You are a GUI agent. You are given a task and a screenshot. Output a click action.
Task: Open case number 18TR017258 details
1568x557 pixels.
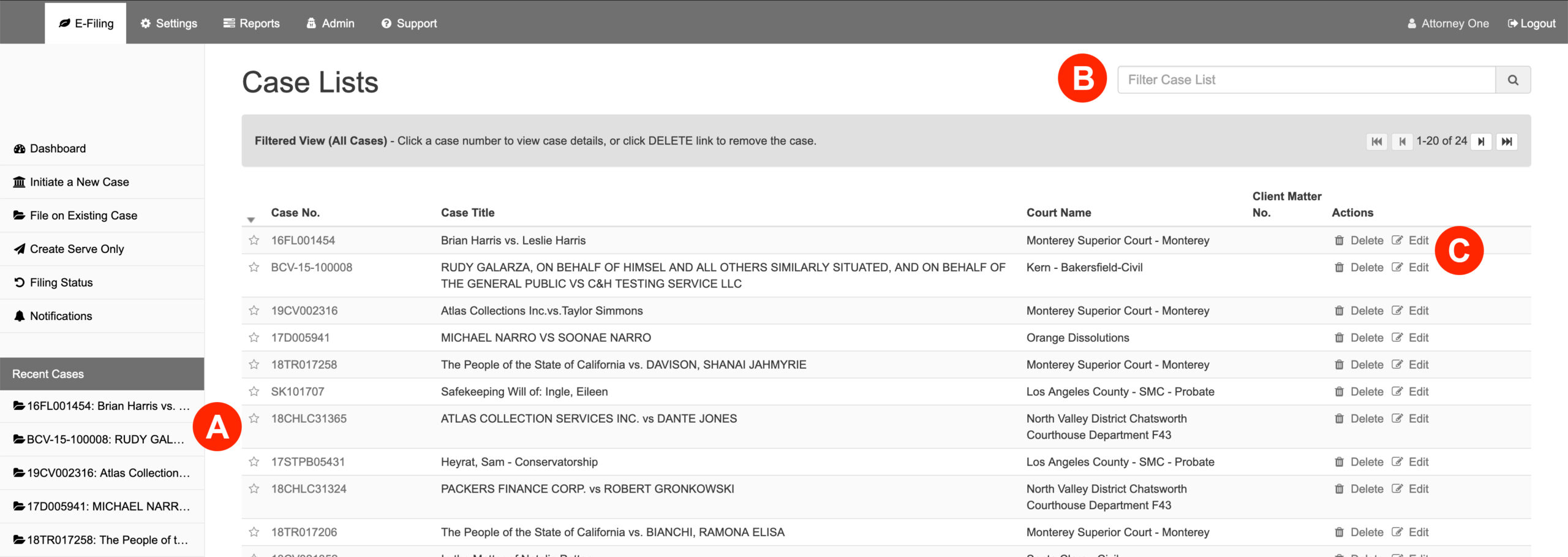304,365
